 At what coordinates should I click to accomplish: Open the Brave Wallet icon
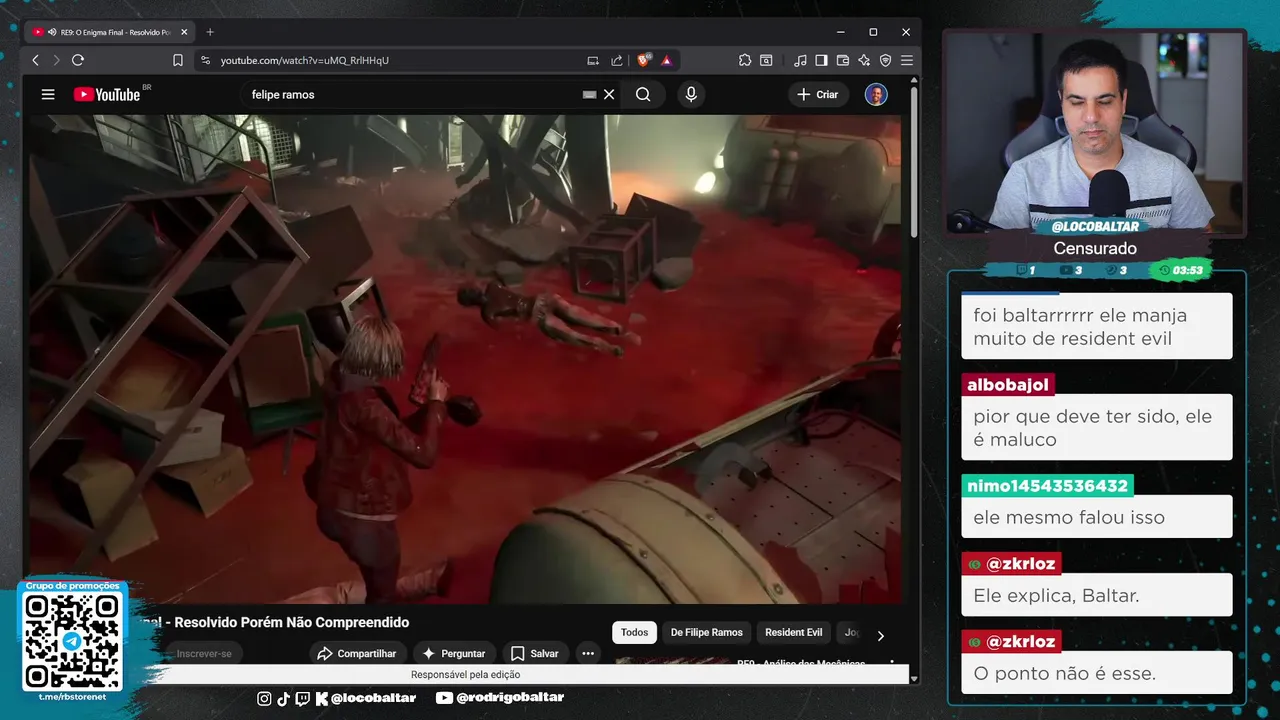click(x=843, y=60)
